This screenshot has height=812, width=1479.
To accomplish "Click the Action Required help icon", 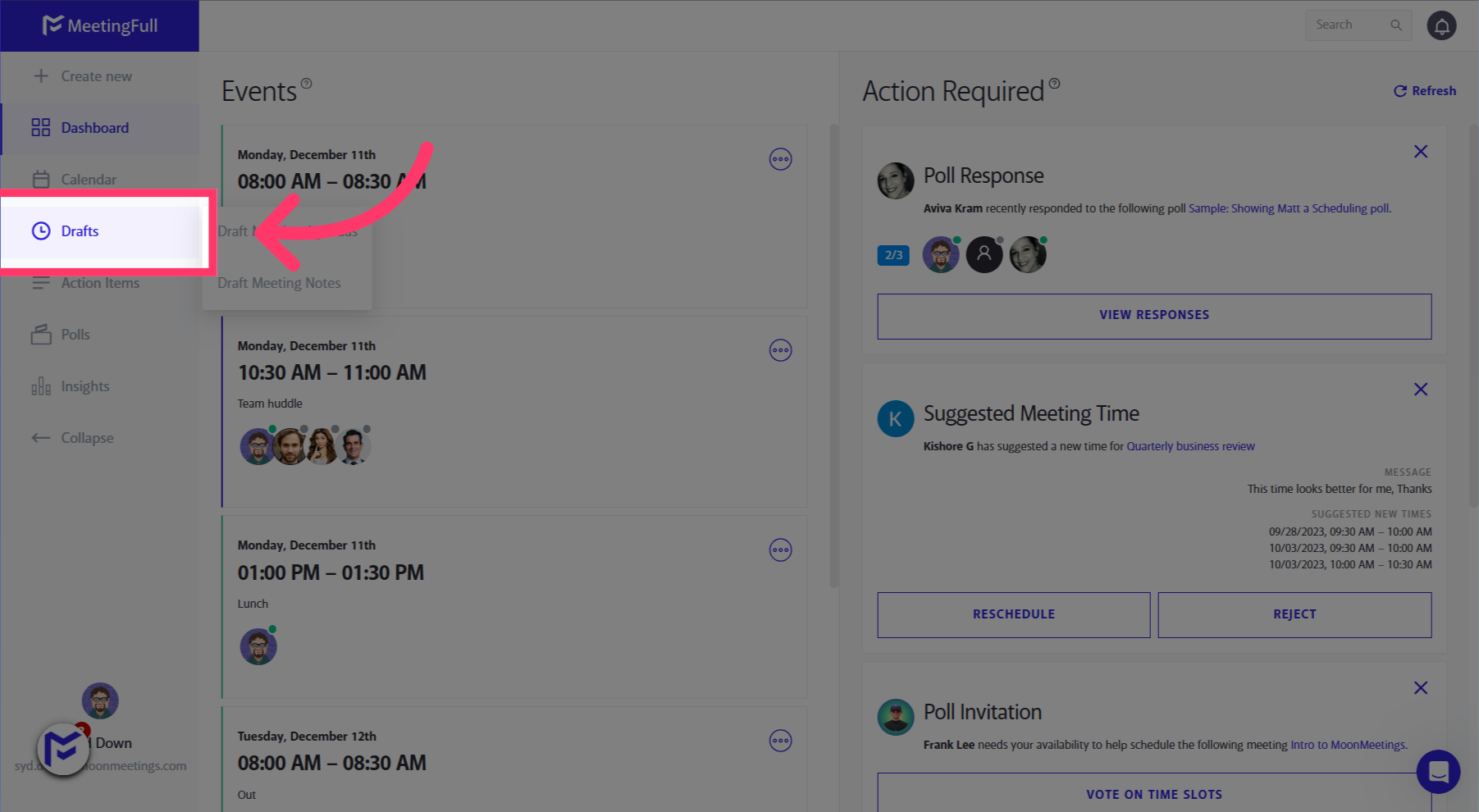I will click(x=1054, y=84).
